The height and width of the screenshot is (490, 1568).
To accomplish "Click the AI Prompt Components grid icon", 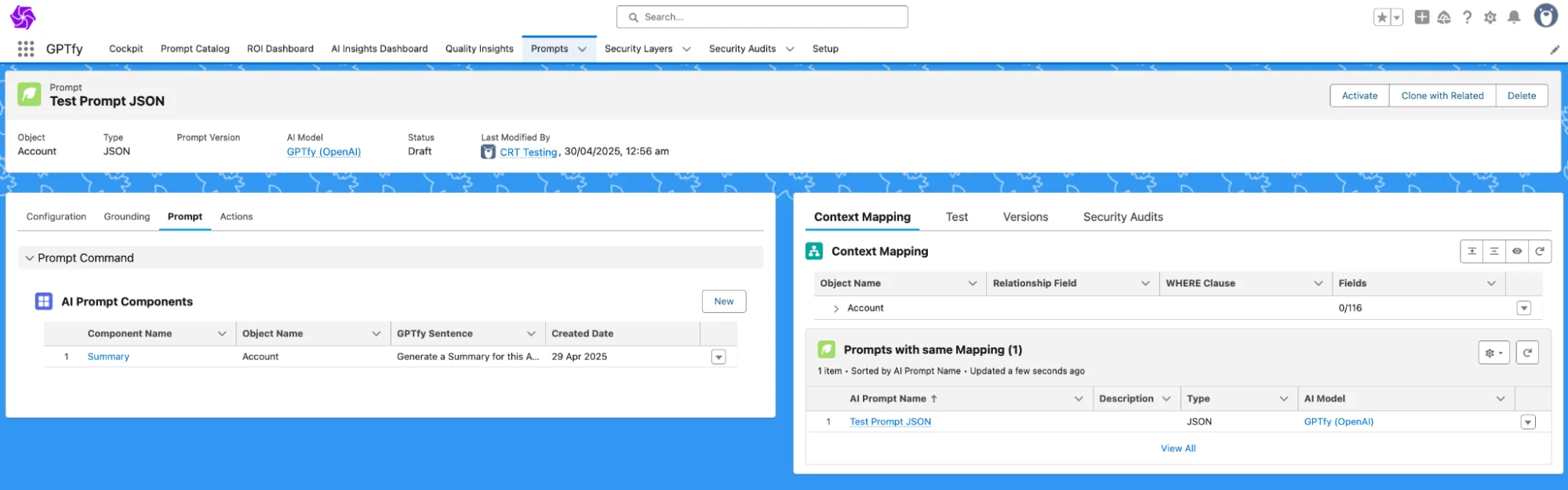I will [x=44, y=301].
